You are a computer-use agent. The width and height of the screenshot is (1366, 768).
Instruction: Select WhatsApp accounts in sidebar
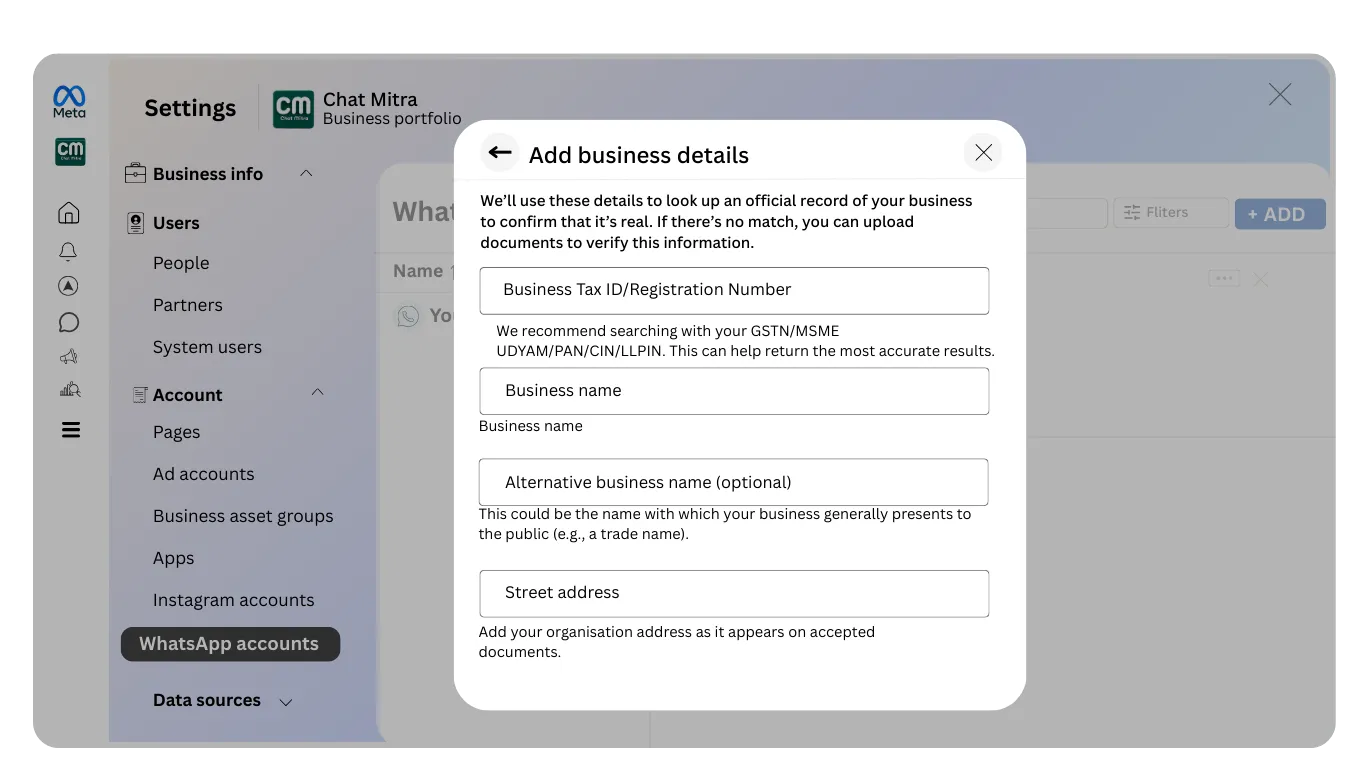coord(230,644)
